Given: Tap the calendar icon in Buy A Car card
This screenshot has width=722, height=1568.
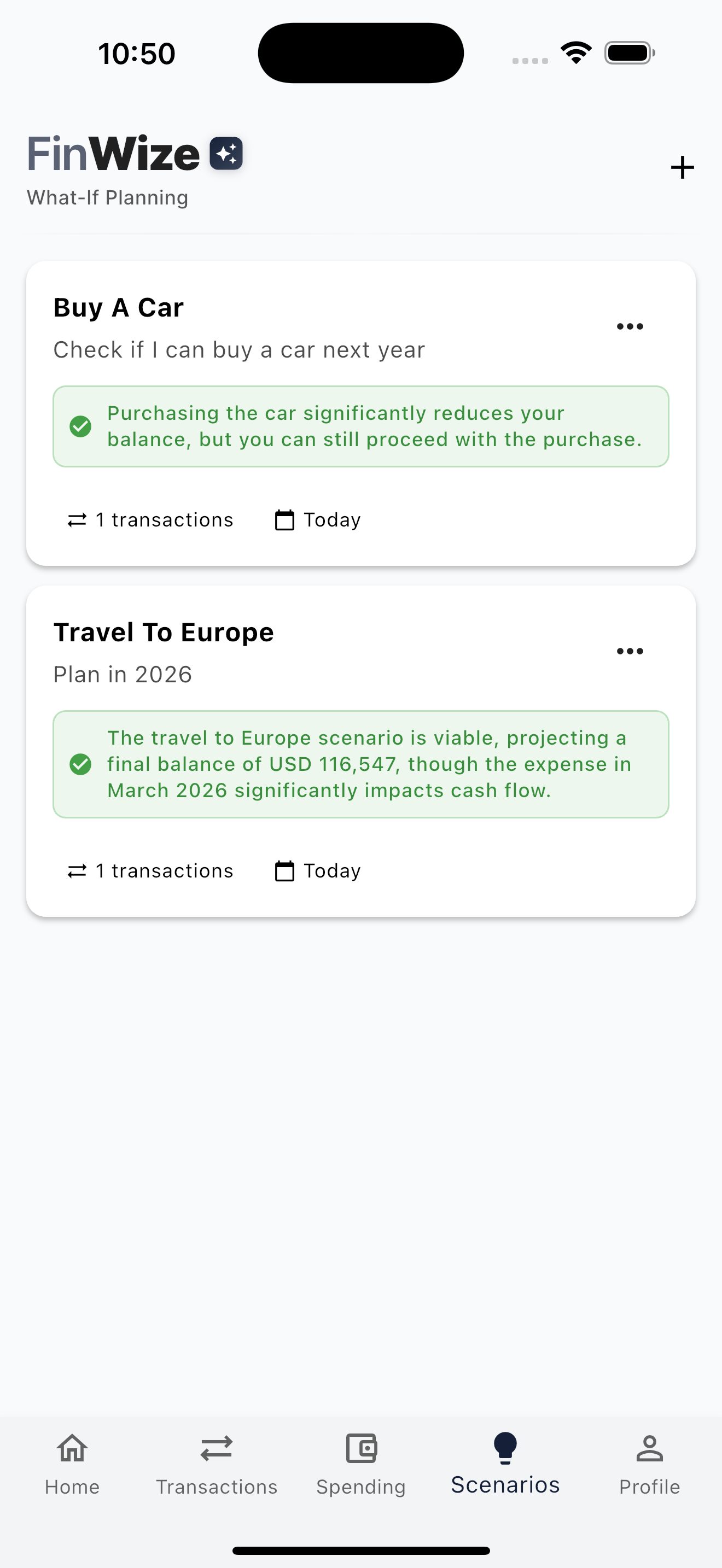Looking at the screenshot, I should (284, 520).
